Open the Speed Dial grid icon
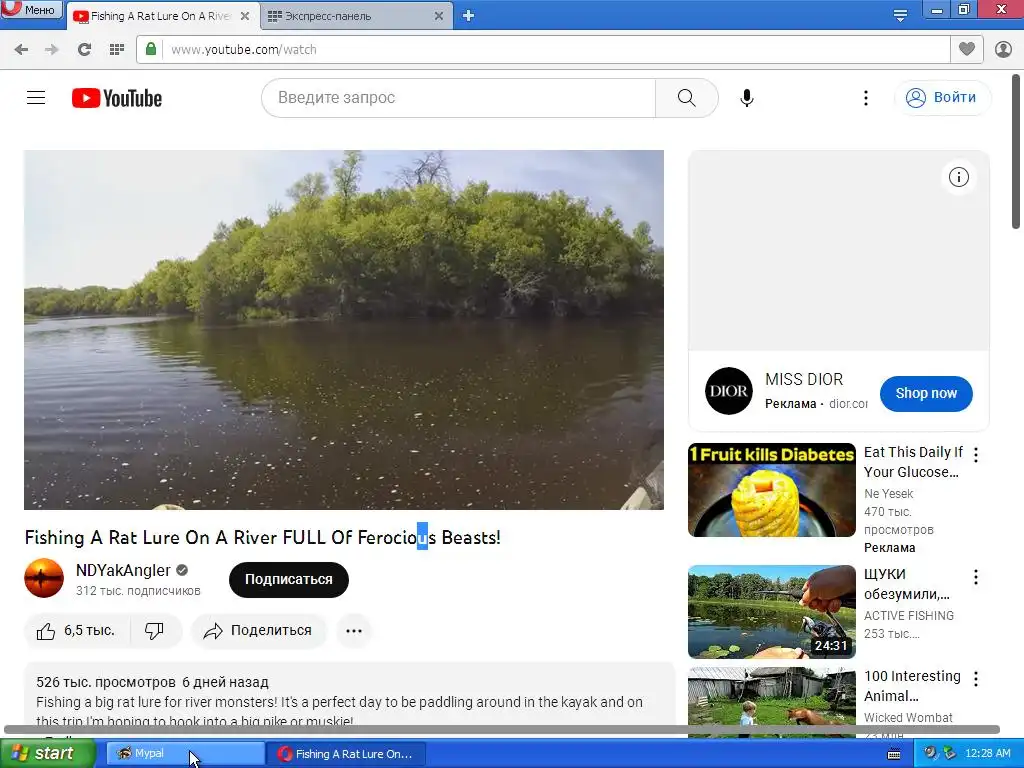 pos(117,50)
